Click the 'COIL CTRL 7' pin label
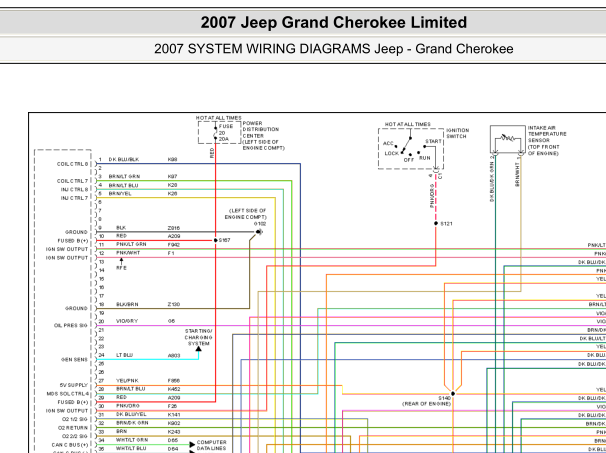This screenshot has width=606, height=453. pos(72,181)
